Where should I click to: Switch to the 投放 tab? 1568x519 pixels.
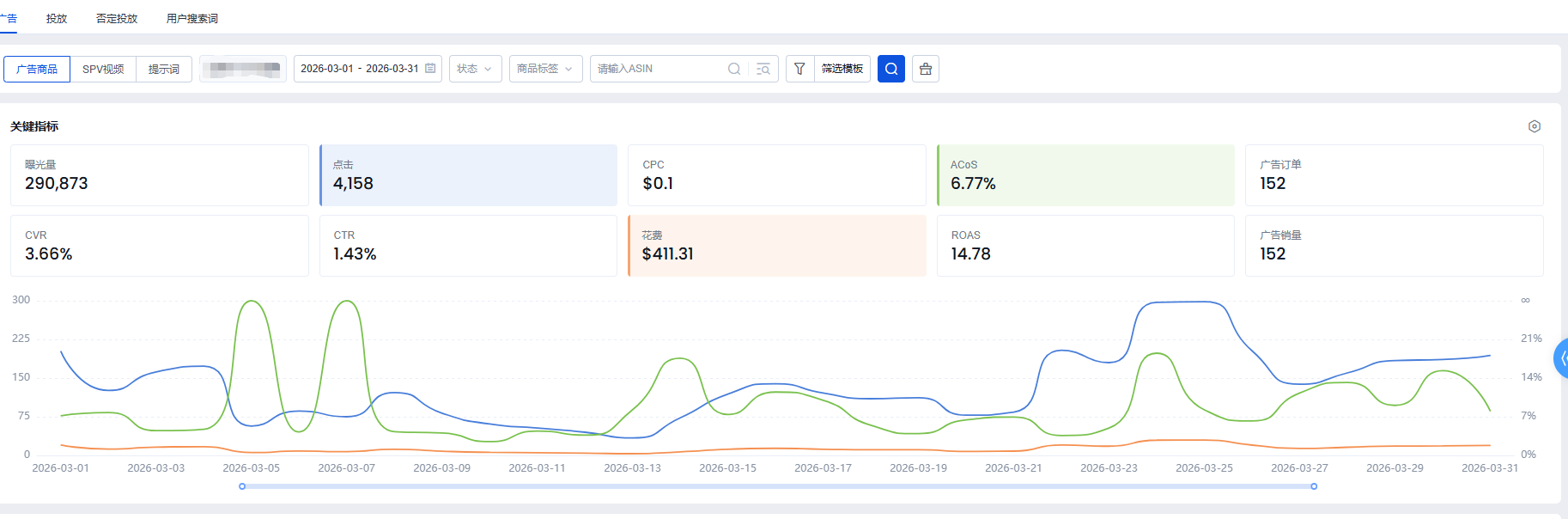point(57,18)
